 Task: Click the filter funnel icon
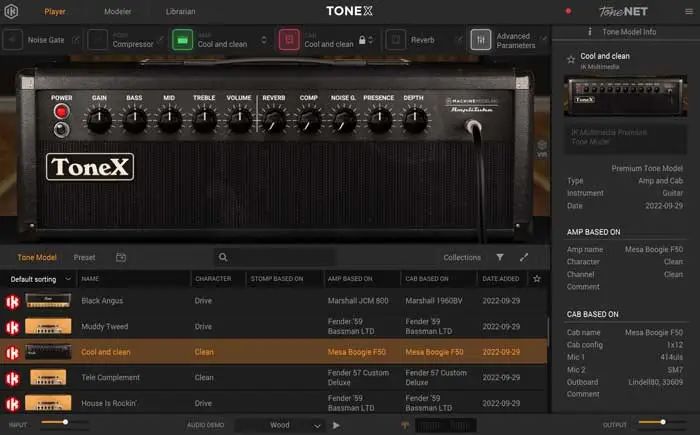tap(500, 257)
